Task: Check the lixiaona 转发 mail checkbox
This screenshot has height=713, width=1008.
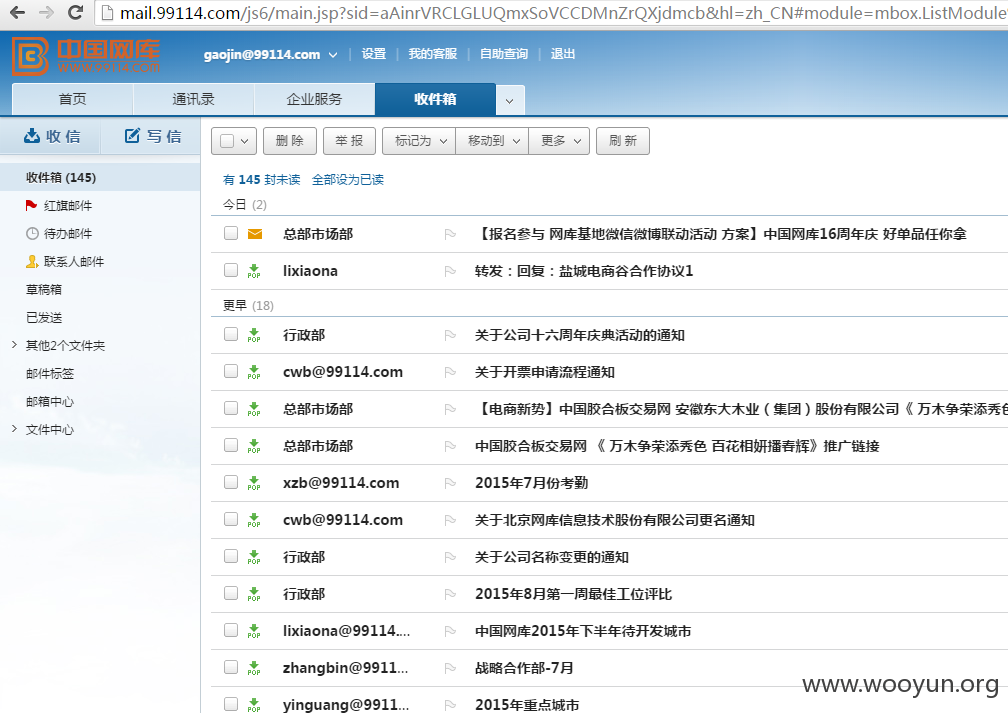Action: [231, 270]
